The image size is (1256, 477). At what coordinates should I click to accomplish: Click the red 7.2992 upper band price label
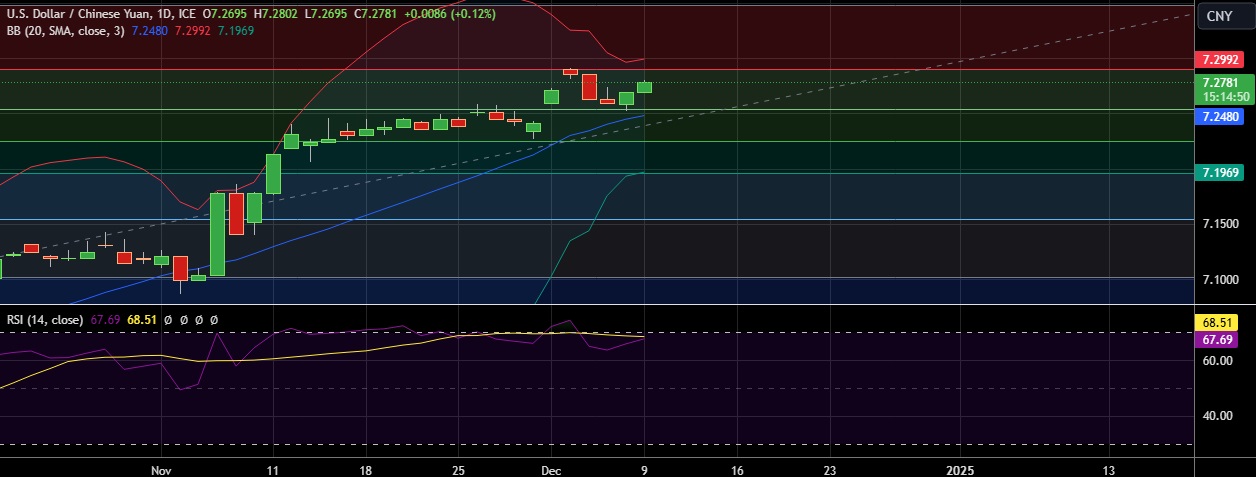pos(1221,60)
